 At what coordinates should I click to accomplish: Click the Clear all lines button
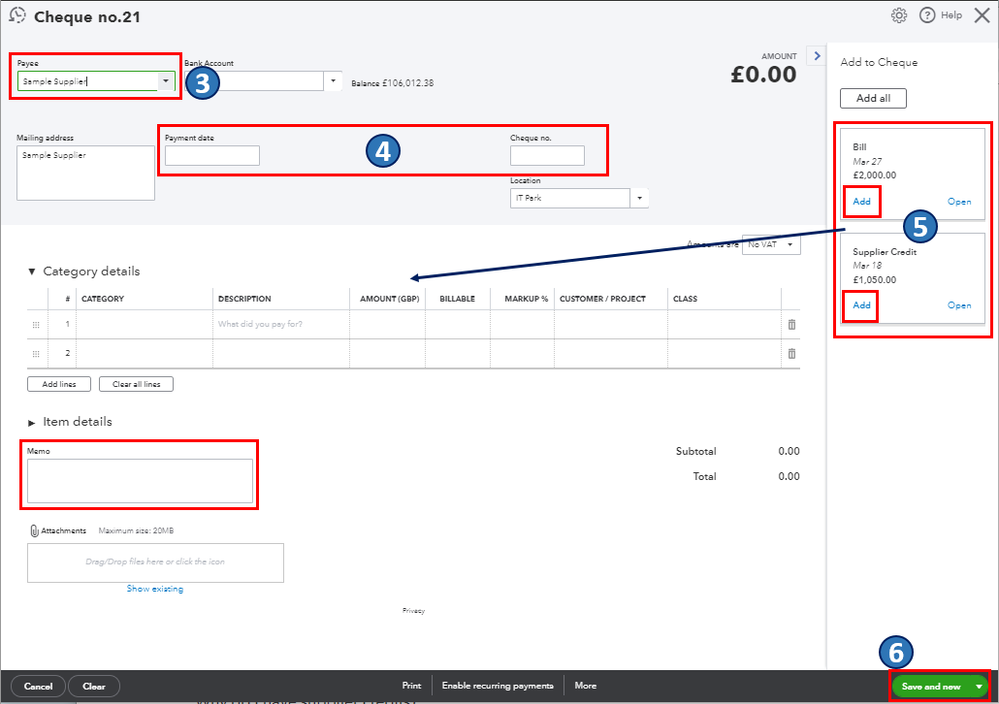(x=136, y=384)
